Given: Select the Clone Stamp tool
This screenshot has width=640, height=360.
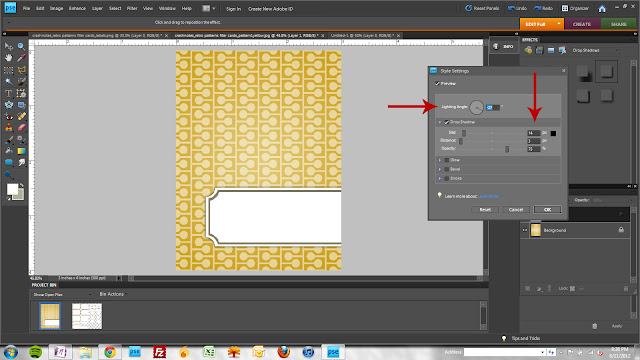Looking at the screenshot, I should click(9, 128).
